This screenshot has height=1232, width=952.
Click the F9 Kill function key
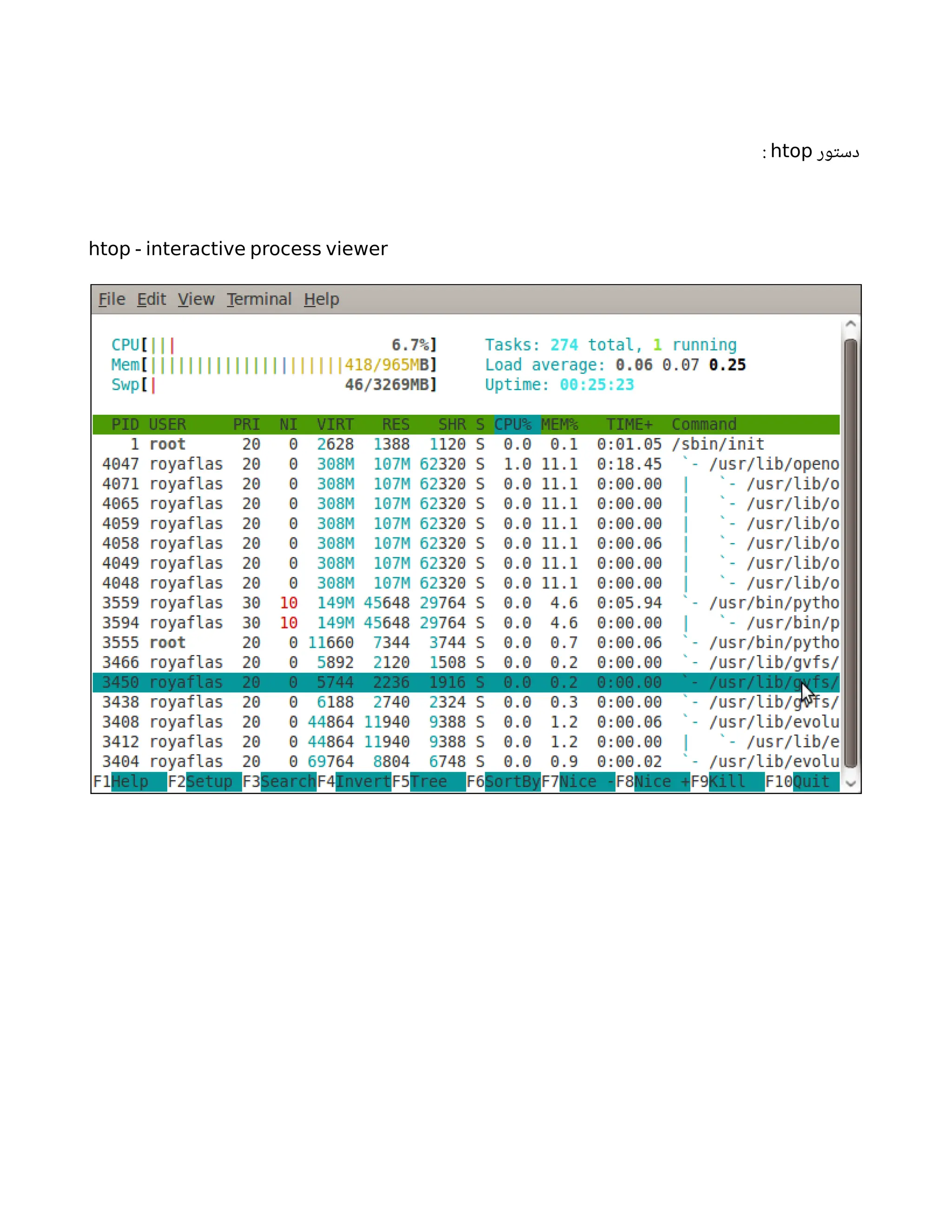click(x=727, y=782)
